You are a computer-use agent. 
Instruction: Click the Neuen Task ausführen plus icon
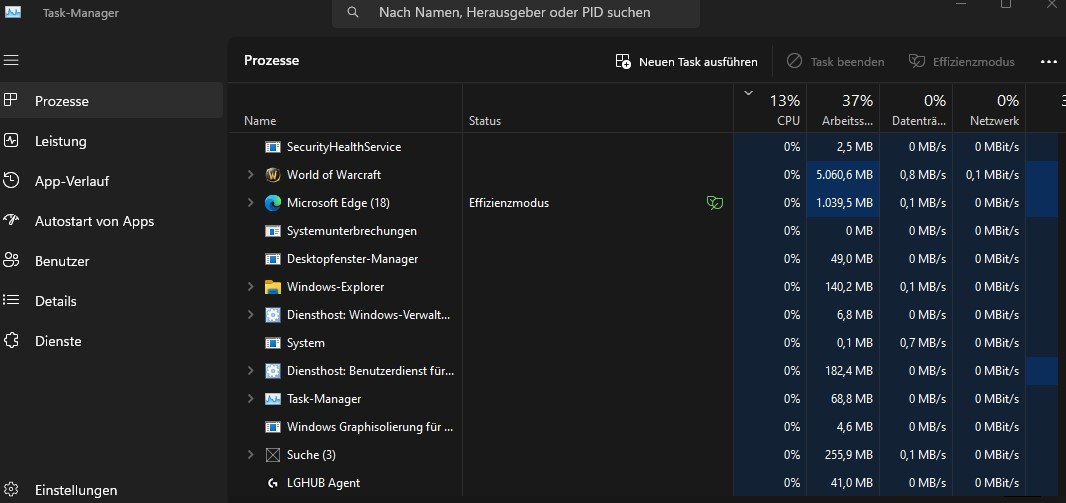tap(623, 62)
